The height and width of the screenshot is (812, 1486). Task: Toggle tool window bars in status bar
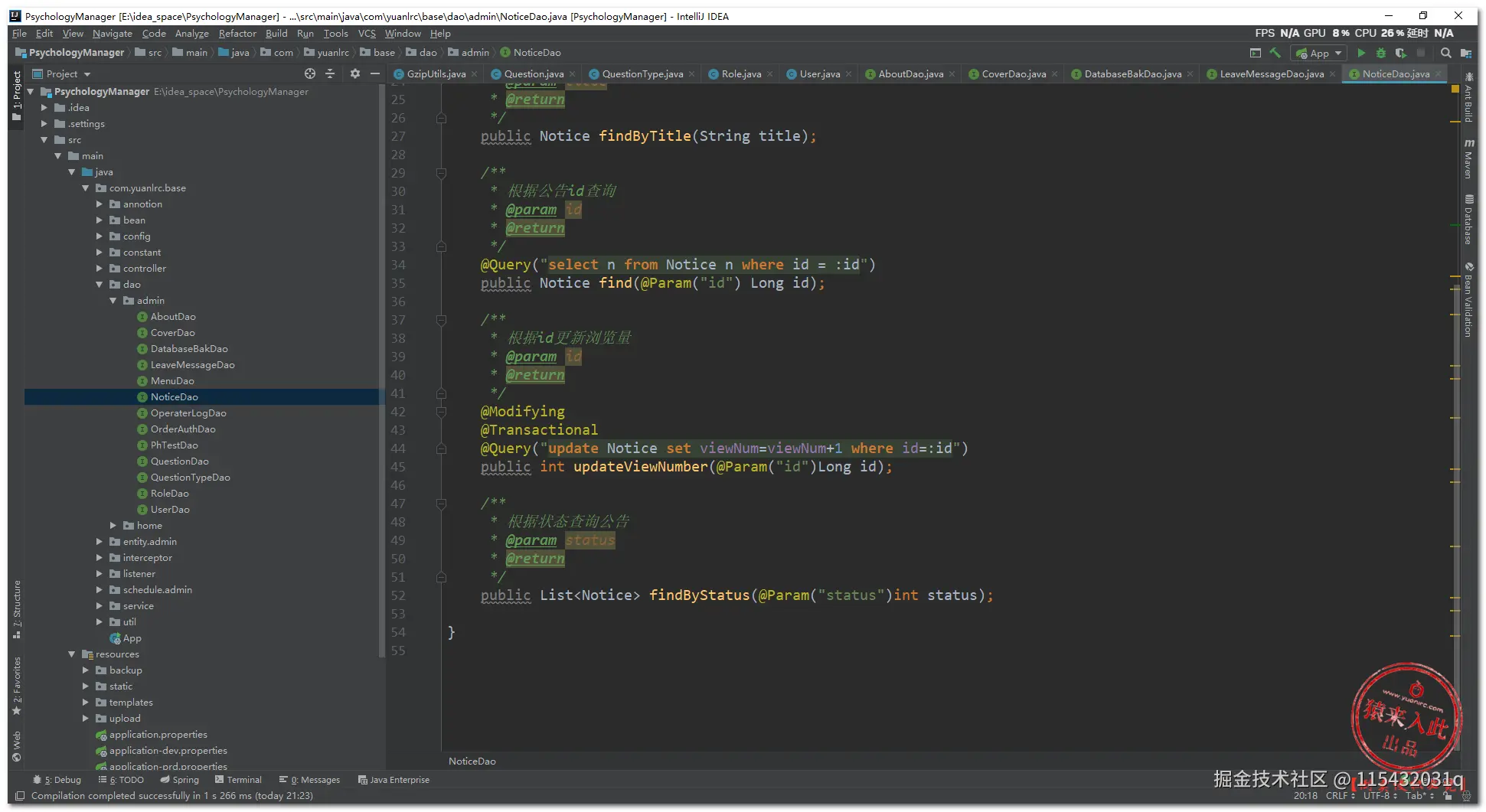19,796
